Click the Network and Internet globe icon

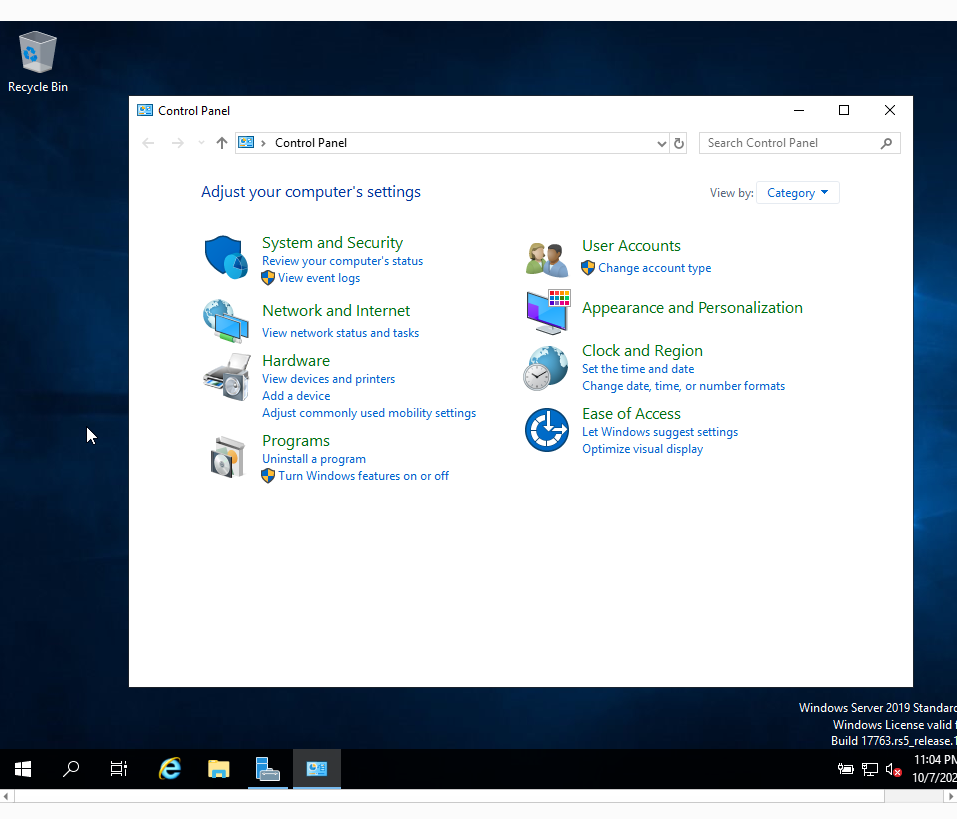click(x=226, y=321)
